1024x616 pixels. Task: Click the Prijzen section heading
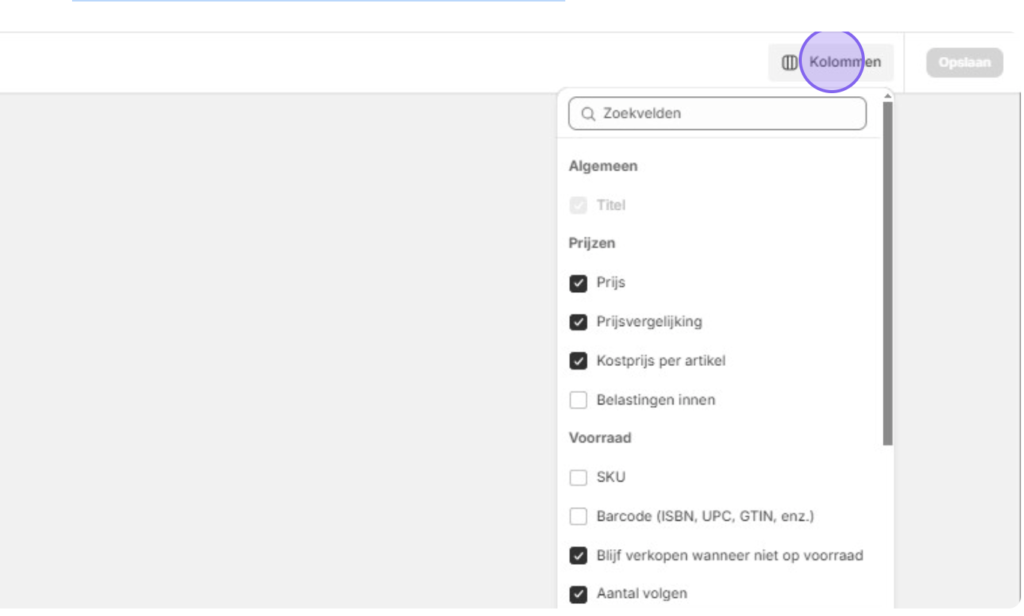[592, 243]
